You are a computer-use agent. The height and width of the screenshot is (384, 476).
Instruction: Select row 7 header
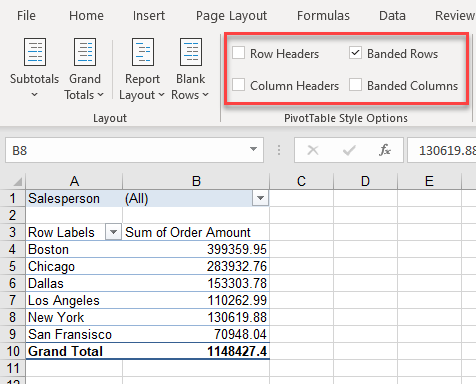(x=13, y=300)
